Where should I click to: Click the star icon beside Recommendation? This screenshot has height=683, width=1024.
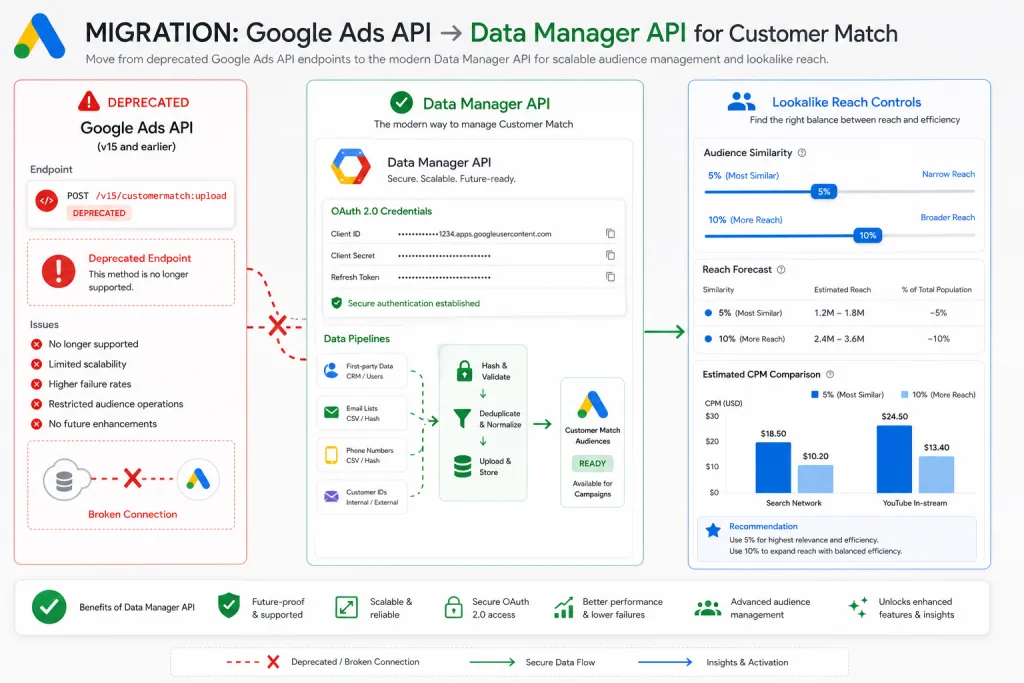pos(713,530)
